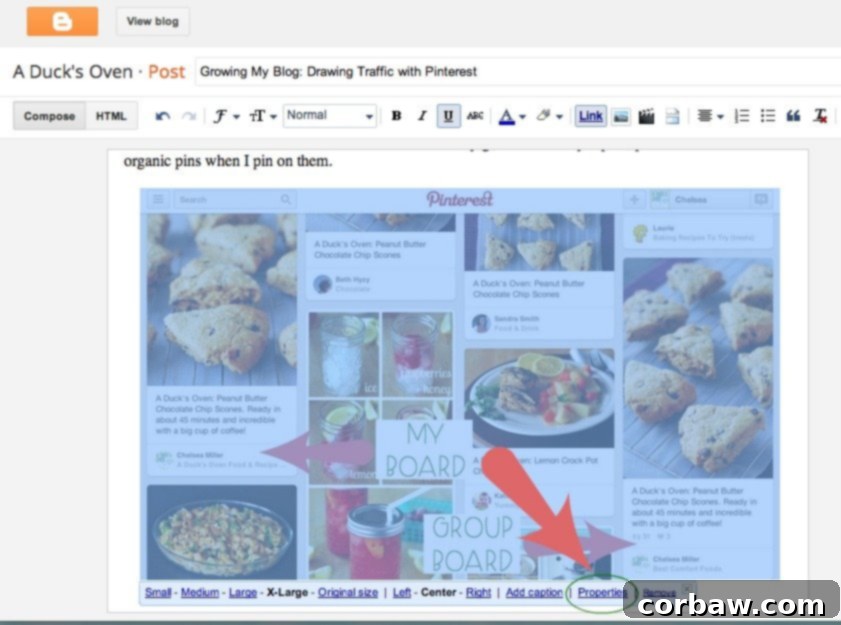This screenshot has height=625, width=841.
Task: Open the Normal paragraph style dropdown
Action: click(330, 116)
